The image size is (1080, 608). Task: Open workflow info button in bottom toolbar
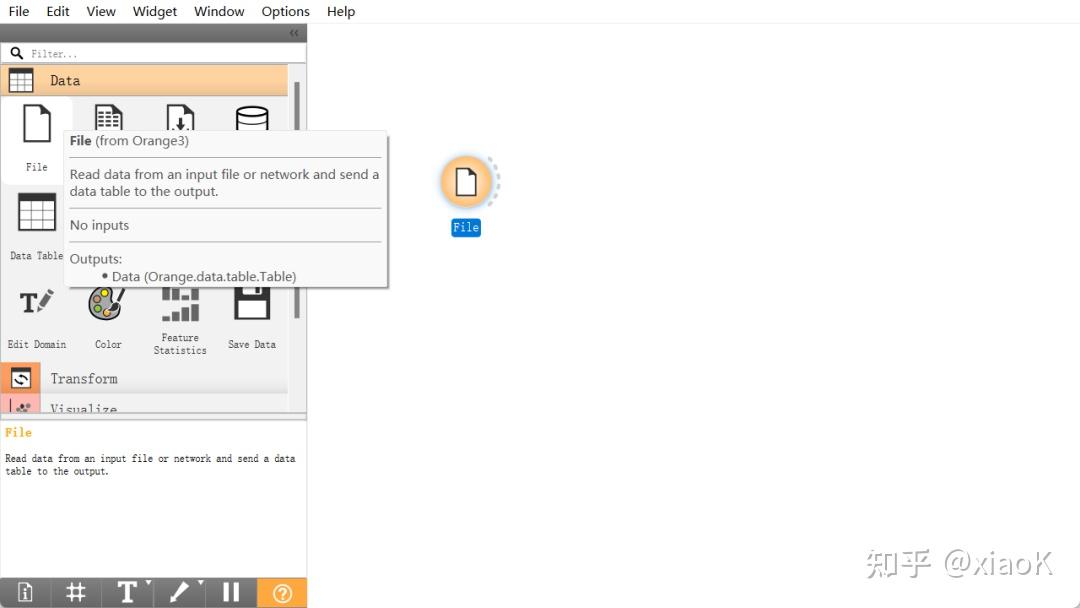25,592
